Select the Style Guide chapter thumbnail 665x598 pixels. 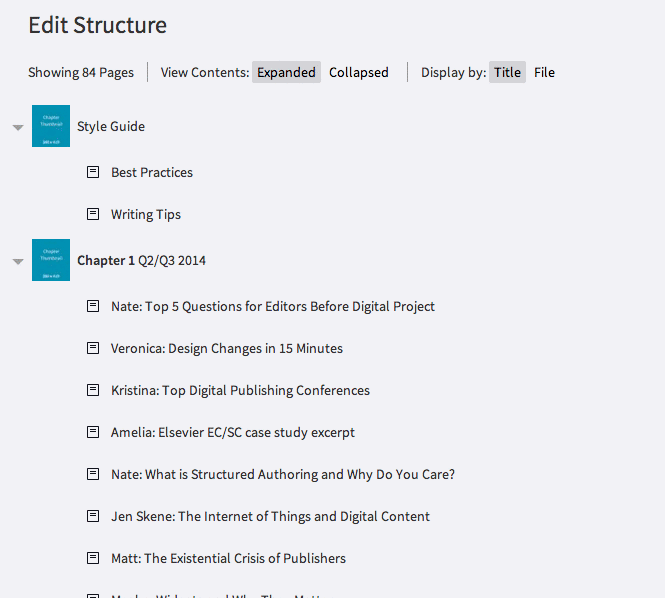[51, 126]
